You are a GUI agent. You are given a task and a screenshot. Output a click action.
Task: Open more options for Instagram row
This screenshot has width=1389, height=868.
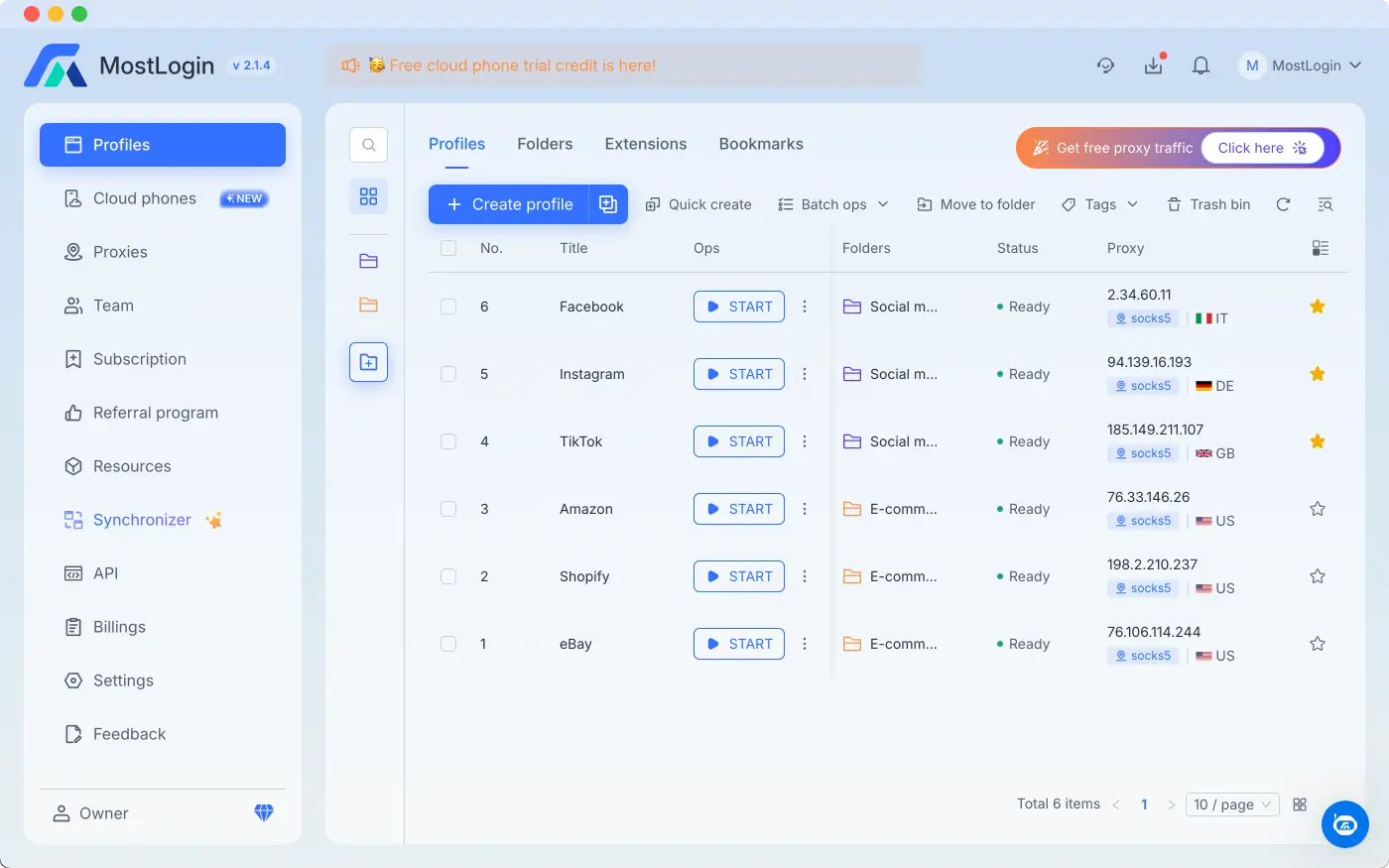tap(805, 374)
